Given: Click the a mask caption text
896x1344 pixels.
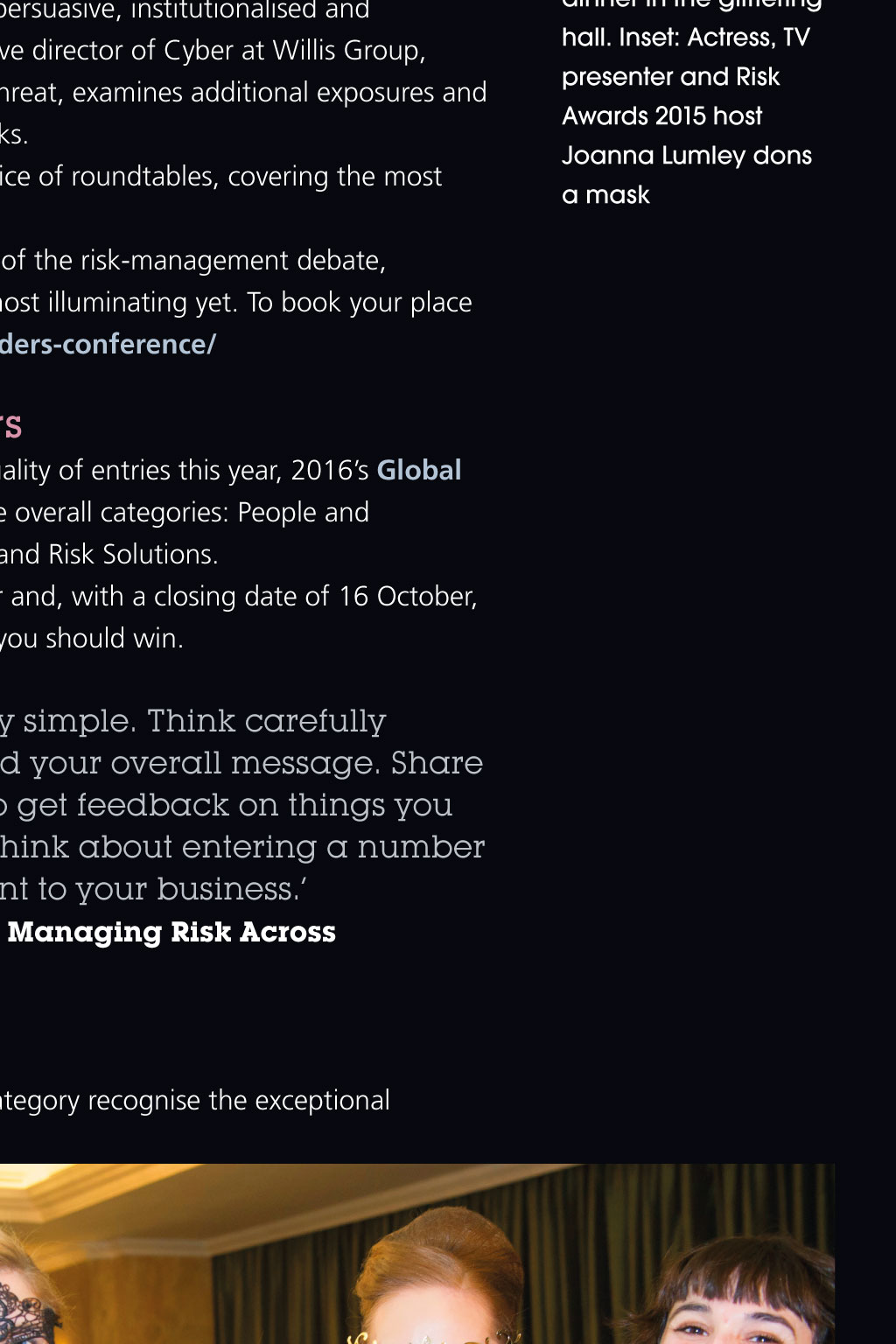Looking at the screenshot, I should [x=605, y=194].
